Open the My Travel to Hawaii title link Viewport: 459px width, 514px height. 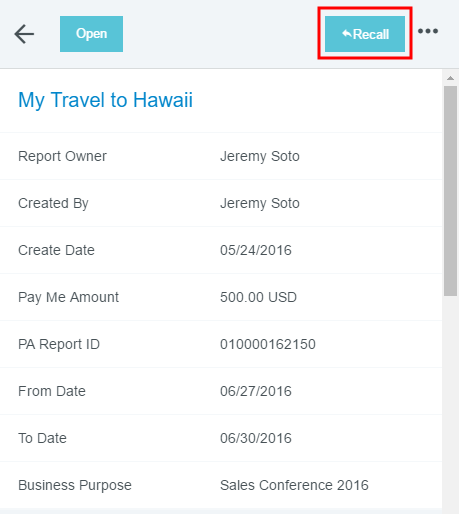pyautogui.click(x=105, y=100)
